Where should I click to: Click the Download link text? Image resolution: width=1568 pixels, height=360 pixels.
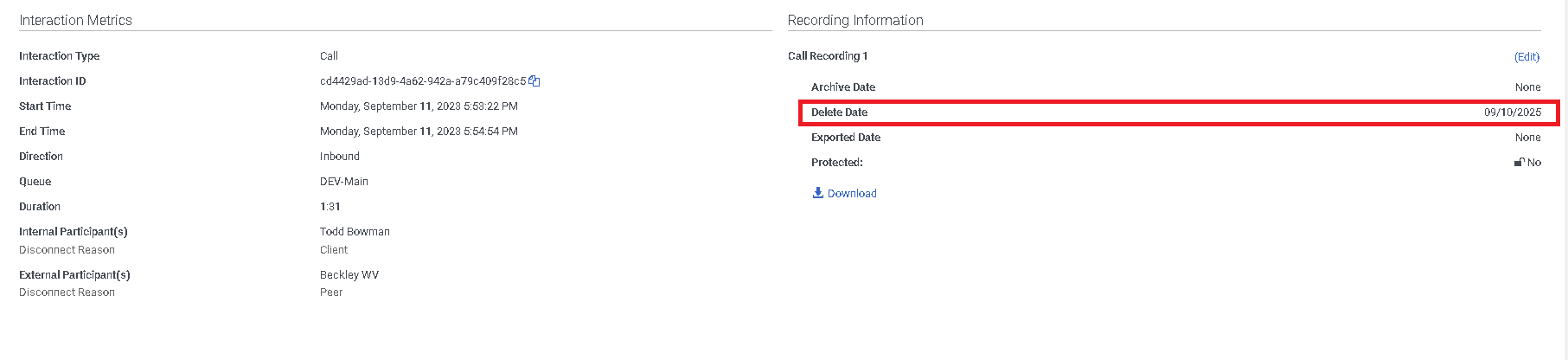[x=852, y=194]
